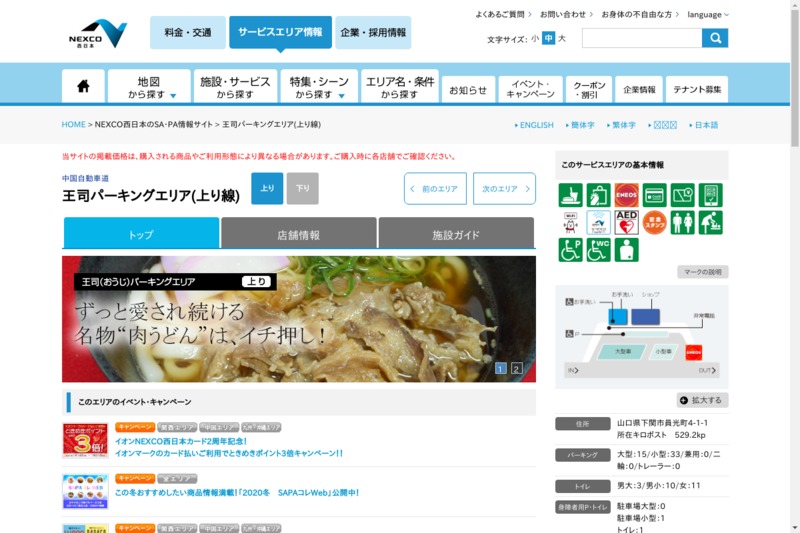This screenshot has height=533, width=800.
Task: Expand the 特集・シーンから探す dropdown
Action: (x=318, y=87)
